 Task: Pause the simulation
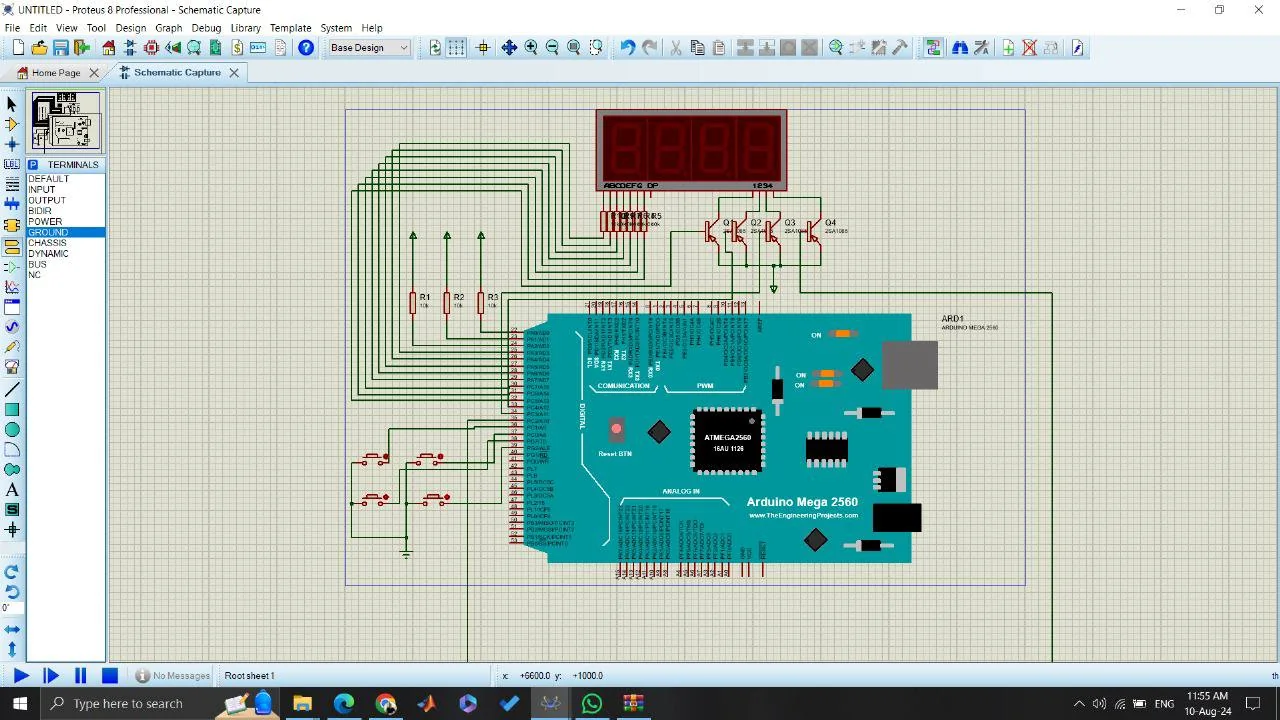pyautogui.click(x=81, y=676)
